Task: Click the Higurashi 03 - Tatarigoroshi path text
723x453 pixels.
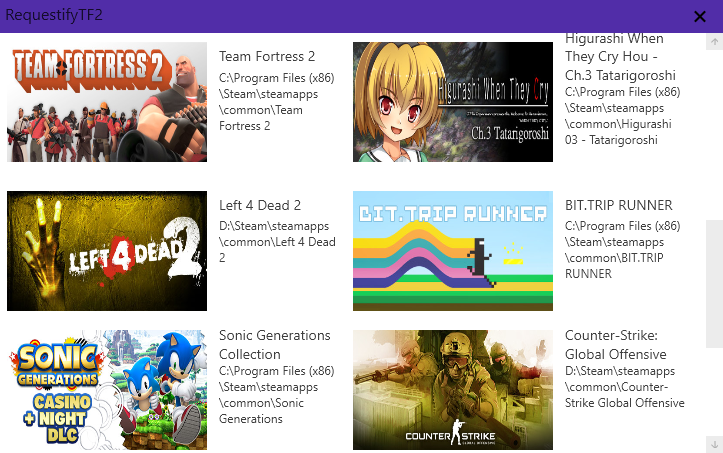Action: [622, 116]
